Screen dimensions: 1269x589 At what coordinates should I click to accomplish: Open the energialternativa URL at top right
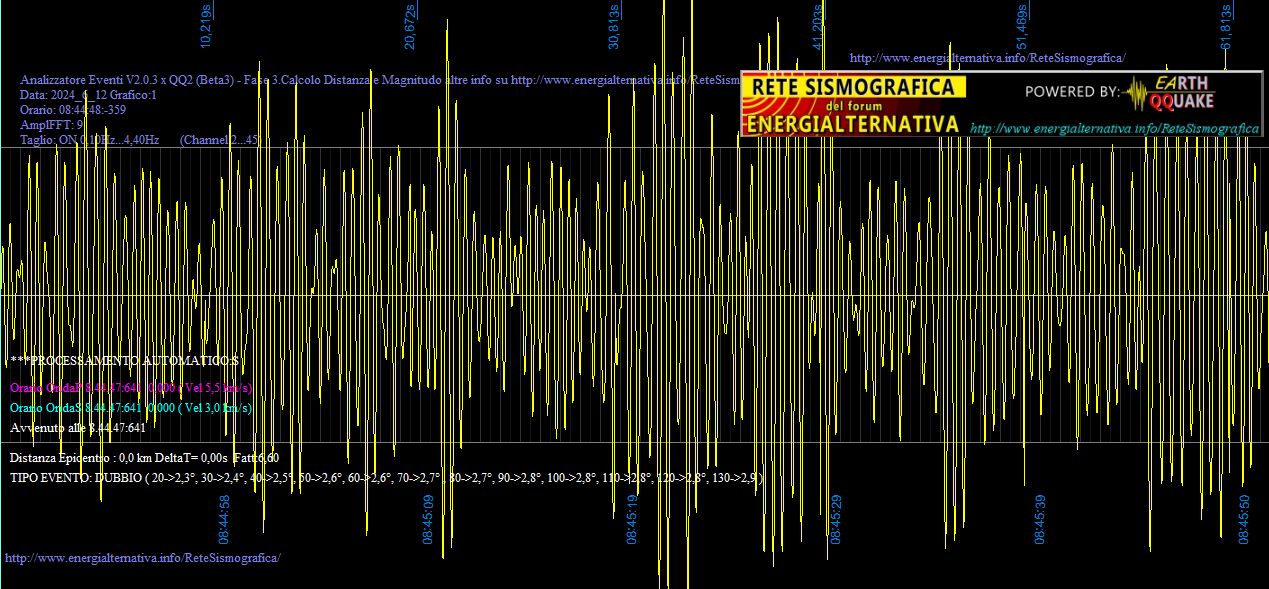(x=987, y=58)
